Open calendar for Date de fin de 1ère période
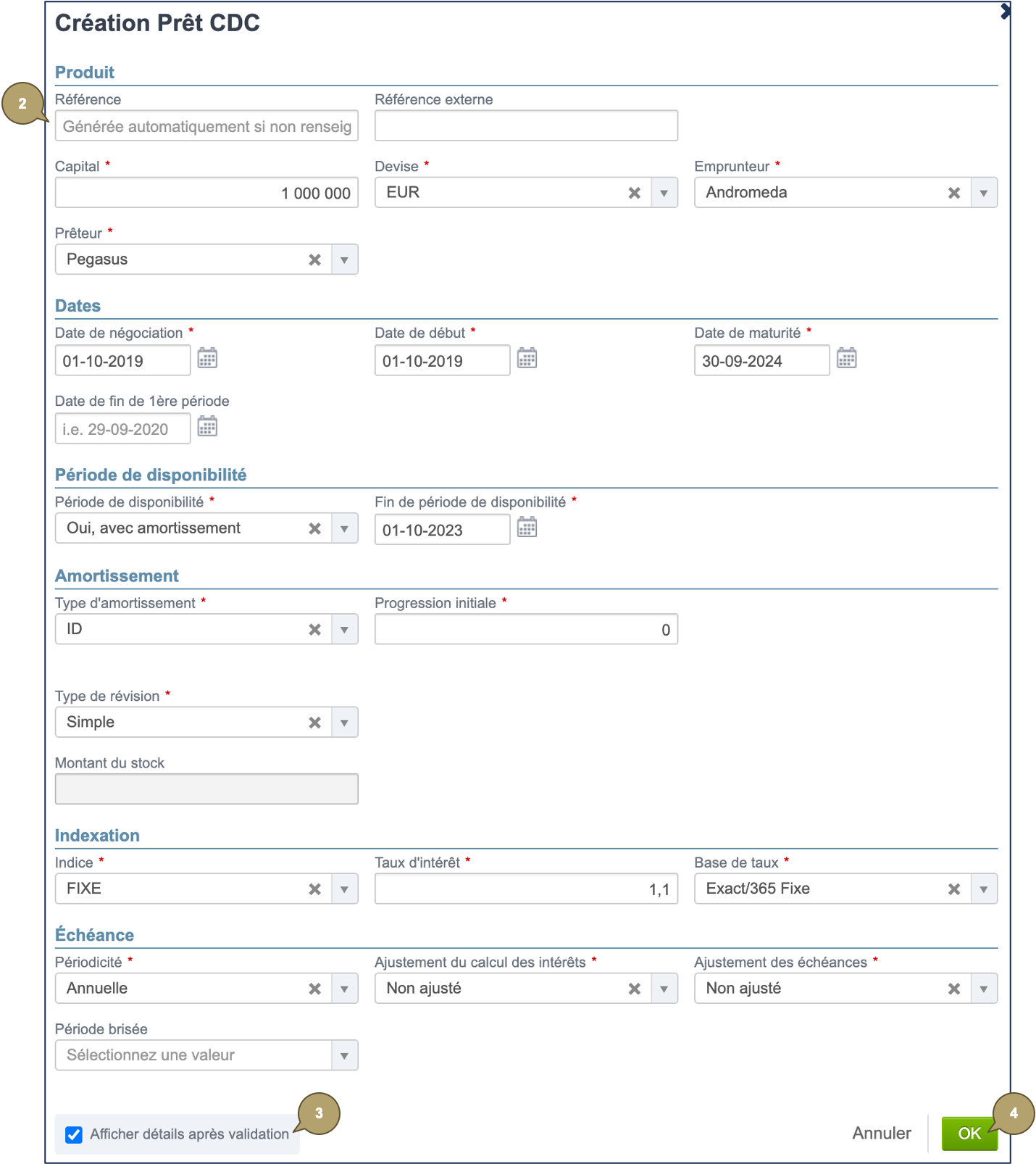 207,426
